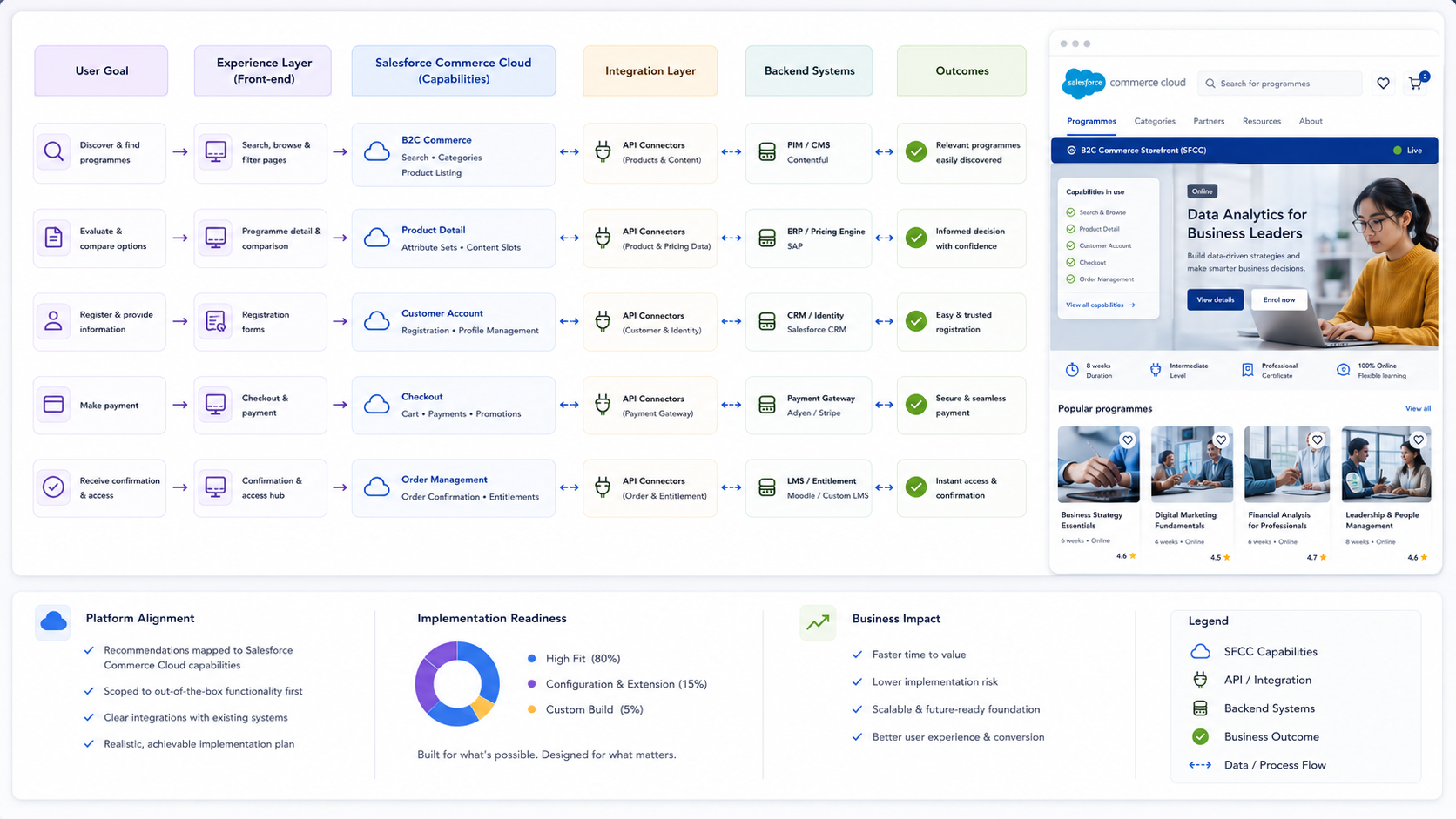Click the Enrol now button

(1279, 299)
